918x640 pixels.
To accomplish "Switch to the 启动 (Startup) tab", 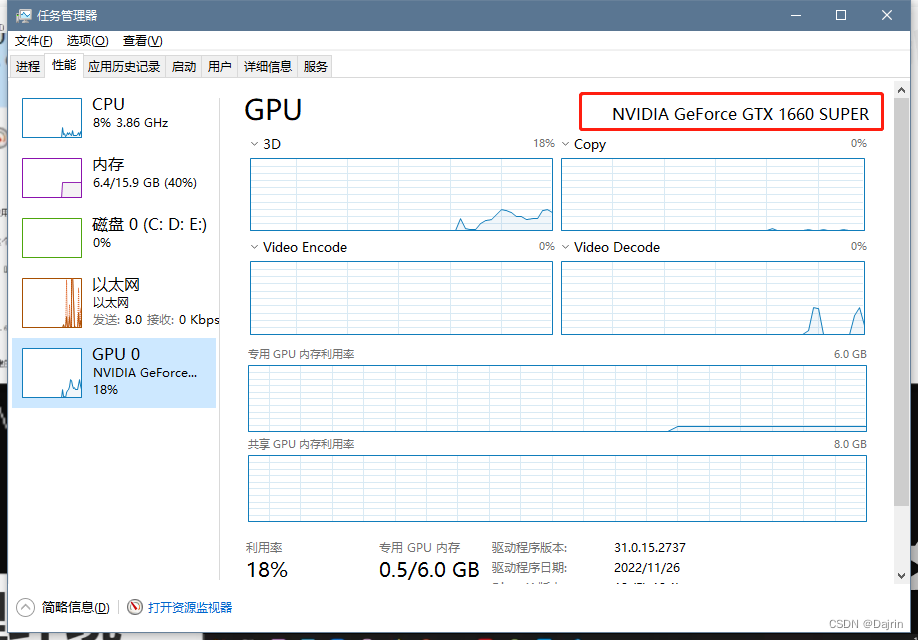I will click(183, 66).
